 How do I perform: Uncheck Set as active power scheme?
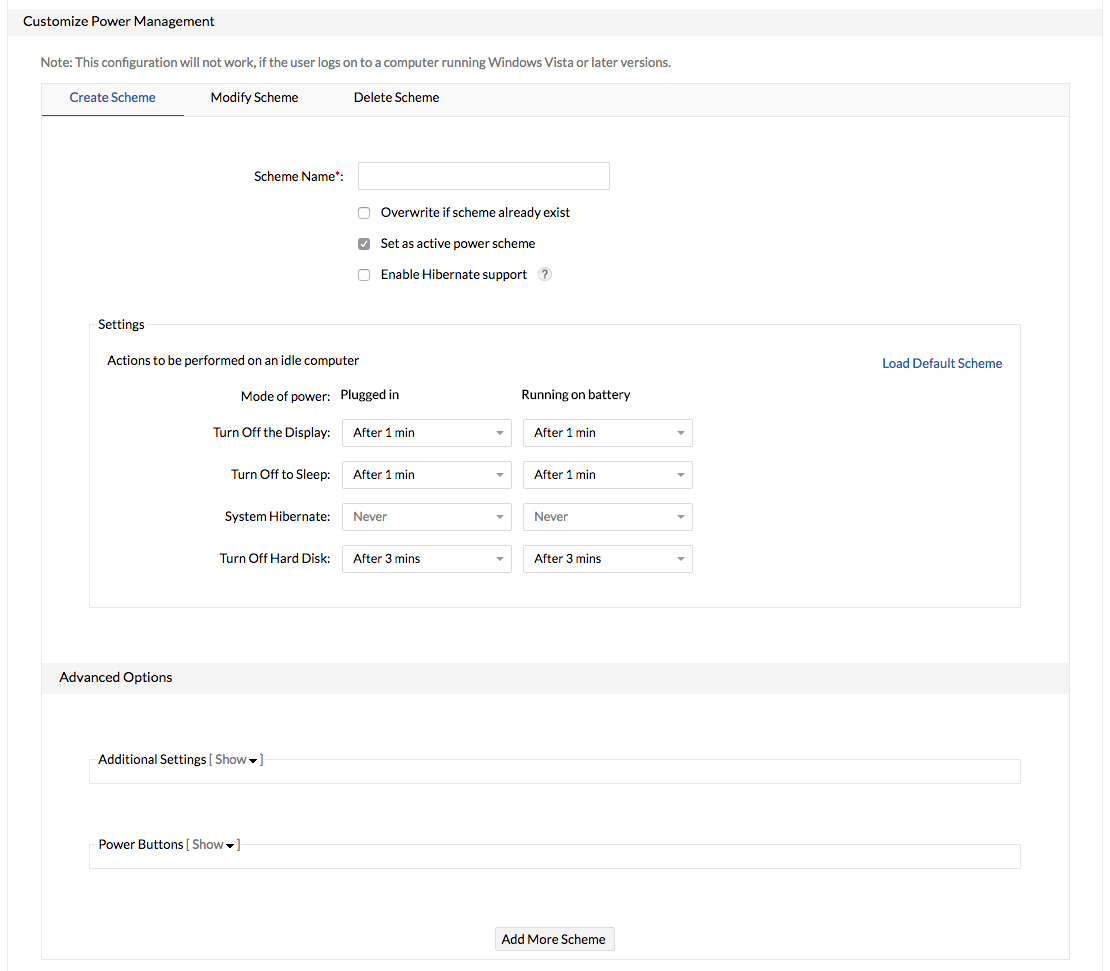click(x=364, y=243)
